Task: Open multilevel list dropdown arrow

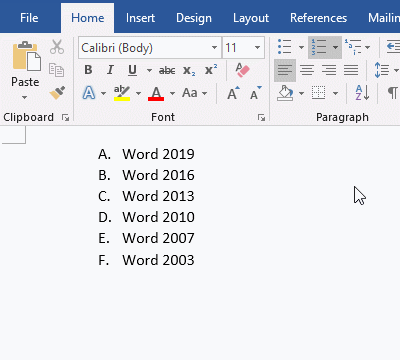Action: (368, 47)
